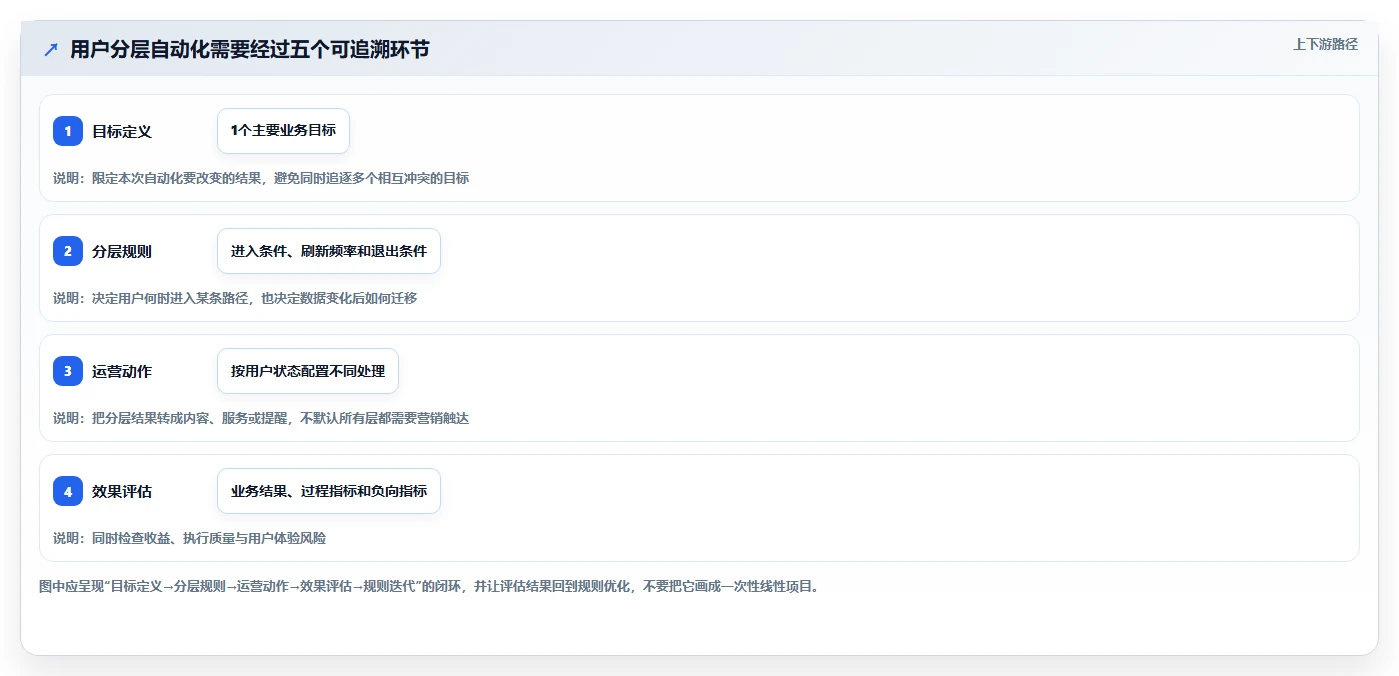Click the '上下游路径' label in header
The height and width of the screenshot is (676, 1399).
[x=1325, y=44]
